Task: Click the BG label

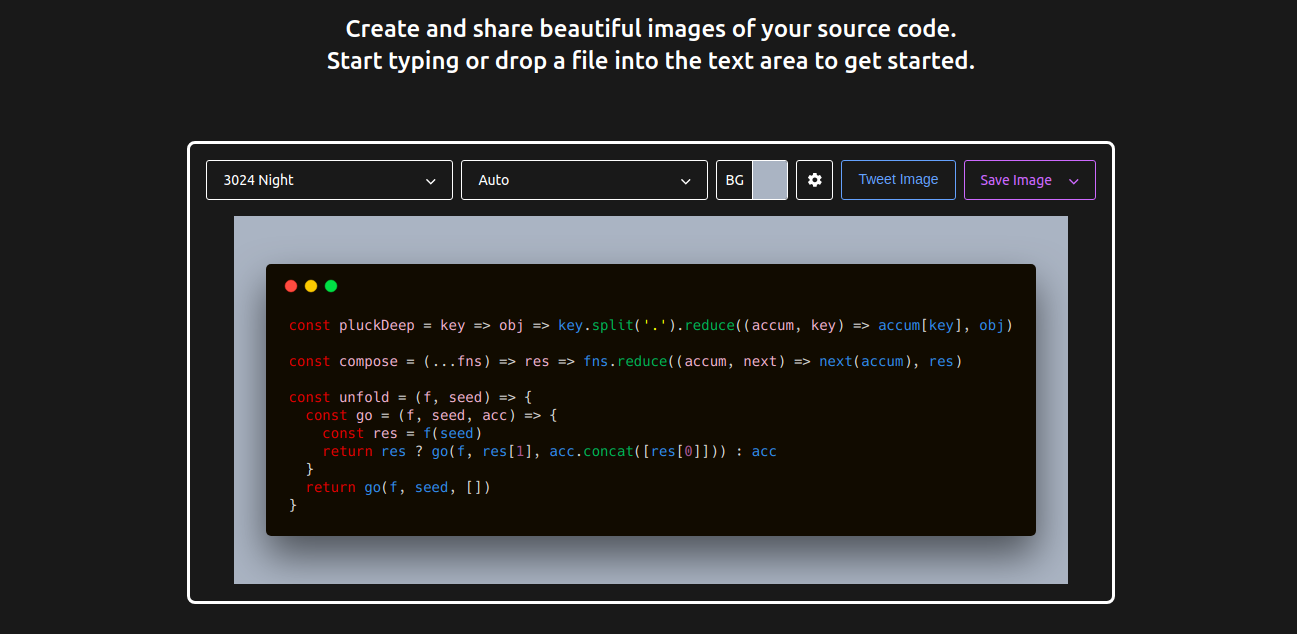Action: click(x=734, y=180)
